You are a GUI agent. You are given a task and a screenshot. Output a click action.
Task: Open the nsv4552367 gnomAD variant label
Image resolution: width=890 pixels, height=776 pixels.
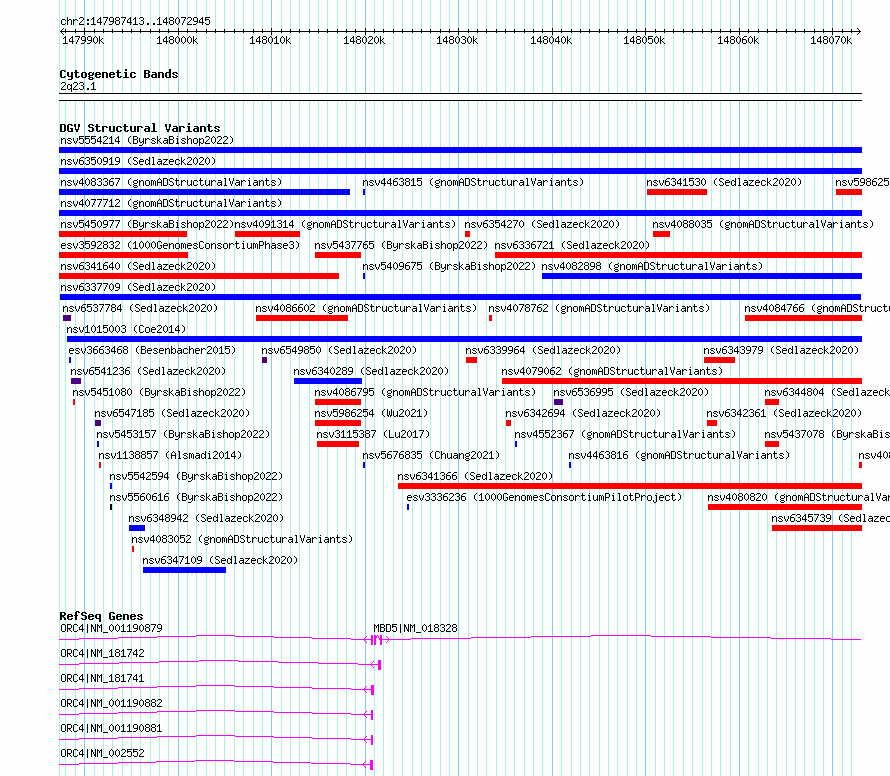pos(625,434)
